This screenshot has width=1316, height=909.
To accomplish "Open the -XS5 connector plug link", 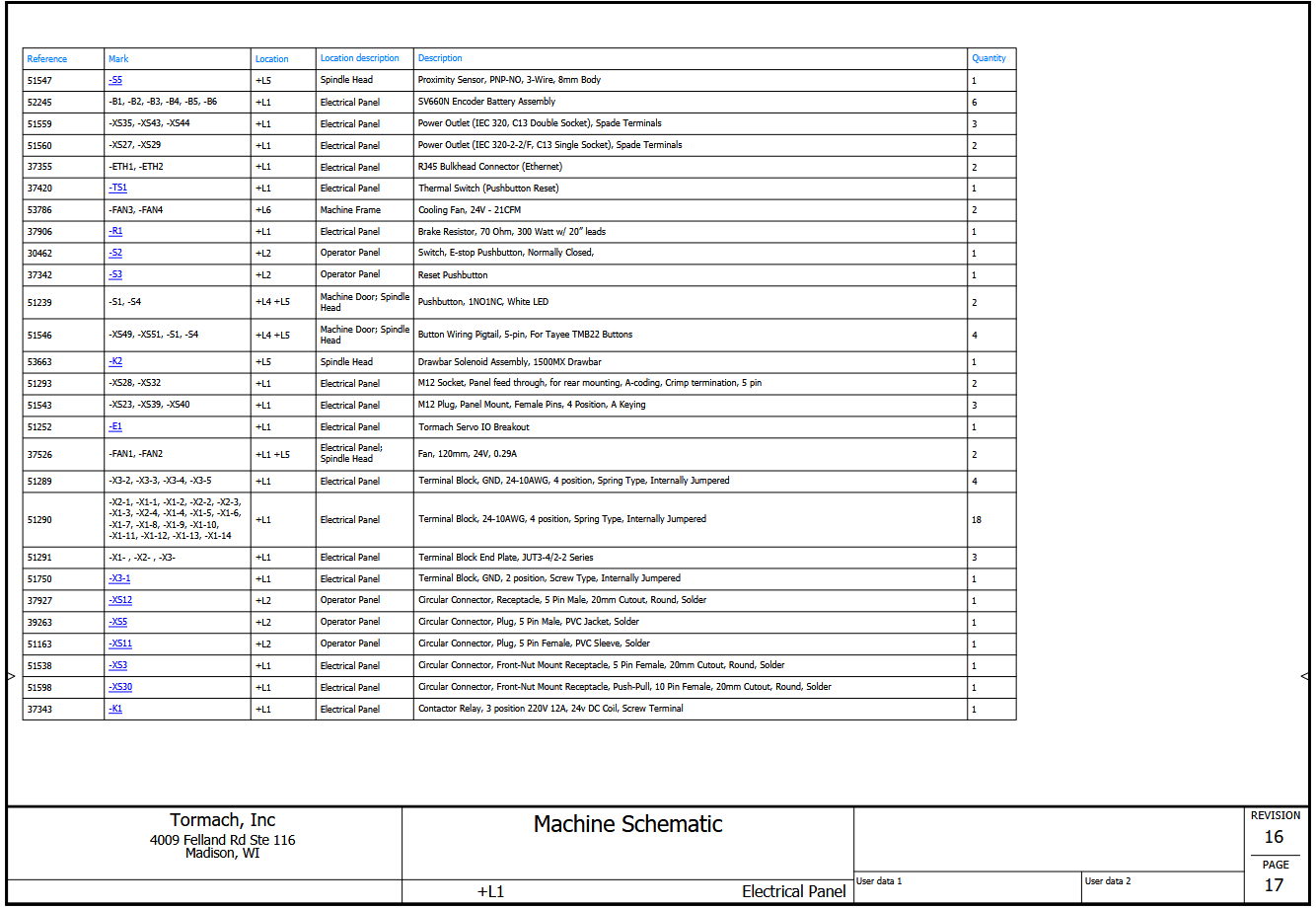I will click(x=117, y=622).
